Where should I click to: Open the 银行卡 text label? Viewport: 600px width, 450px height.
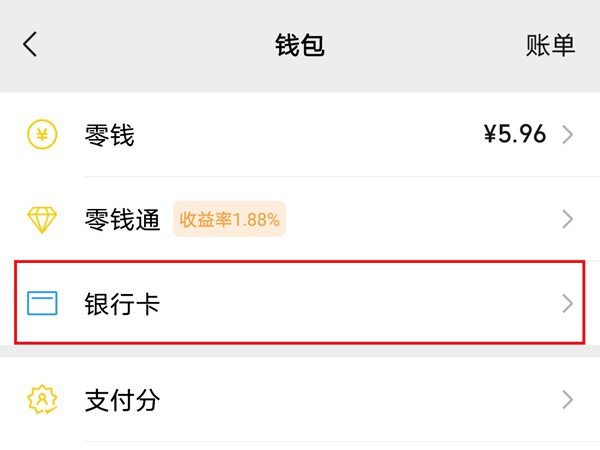pos(122,303)
